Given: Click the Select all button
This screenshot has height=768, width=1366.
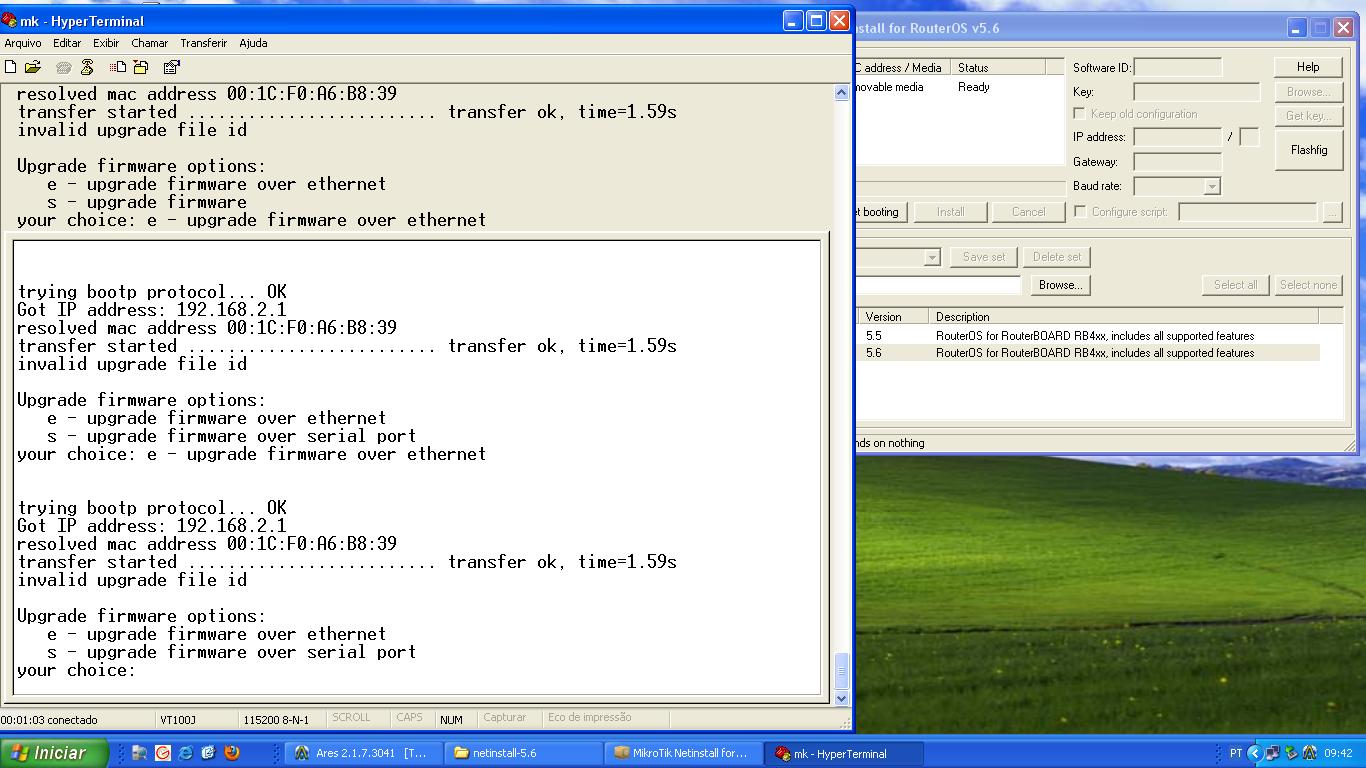Looking at the screenshot, I should point(1235,285).
